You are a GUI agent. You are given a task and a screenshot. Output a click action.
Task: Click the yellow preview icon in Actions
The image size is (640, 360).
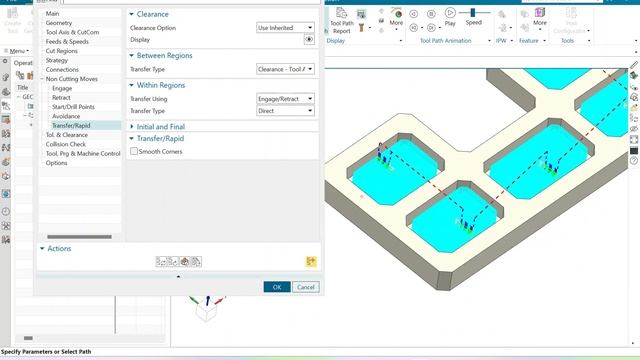(x=311, y=262)
